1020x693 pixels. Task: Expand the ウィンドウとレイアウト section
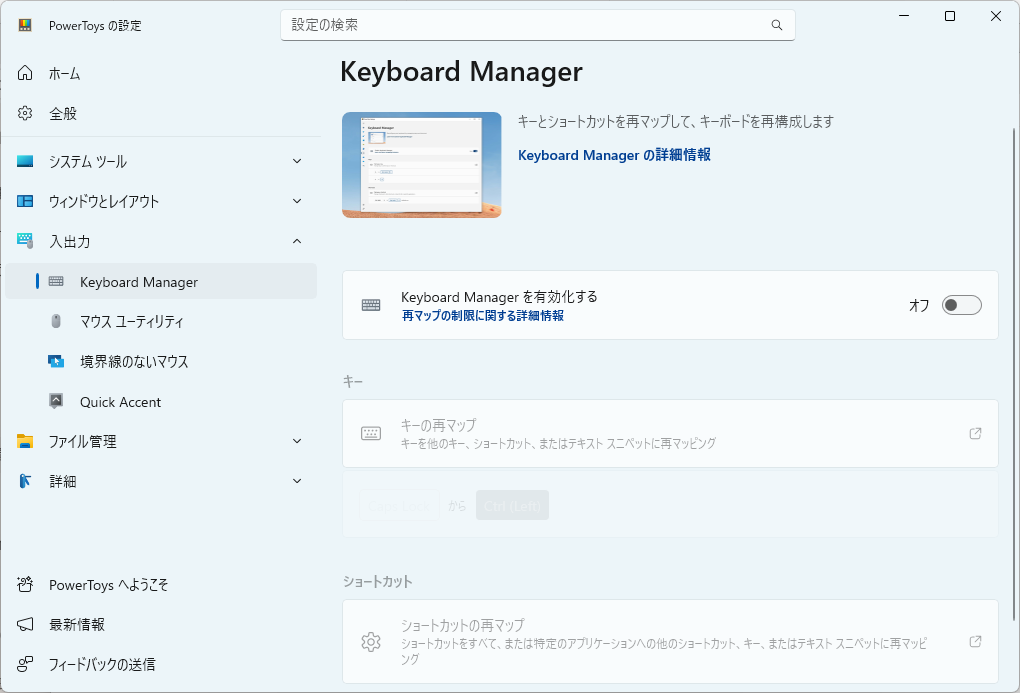click(x=297, y=201)
